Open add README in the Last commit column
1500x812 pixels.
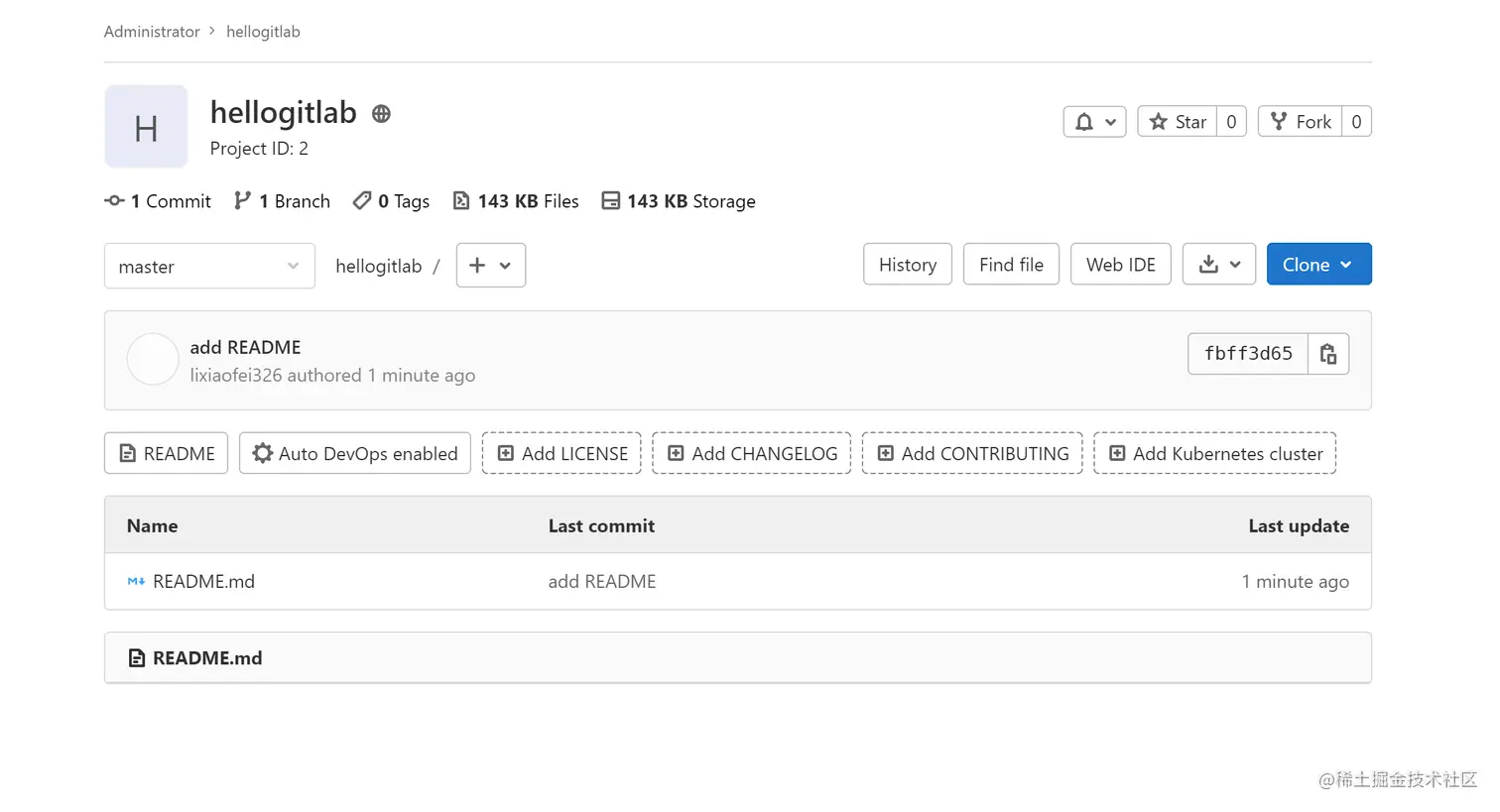click(602, 582)
